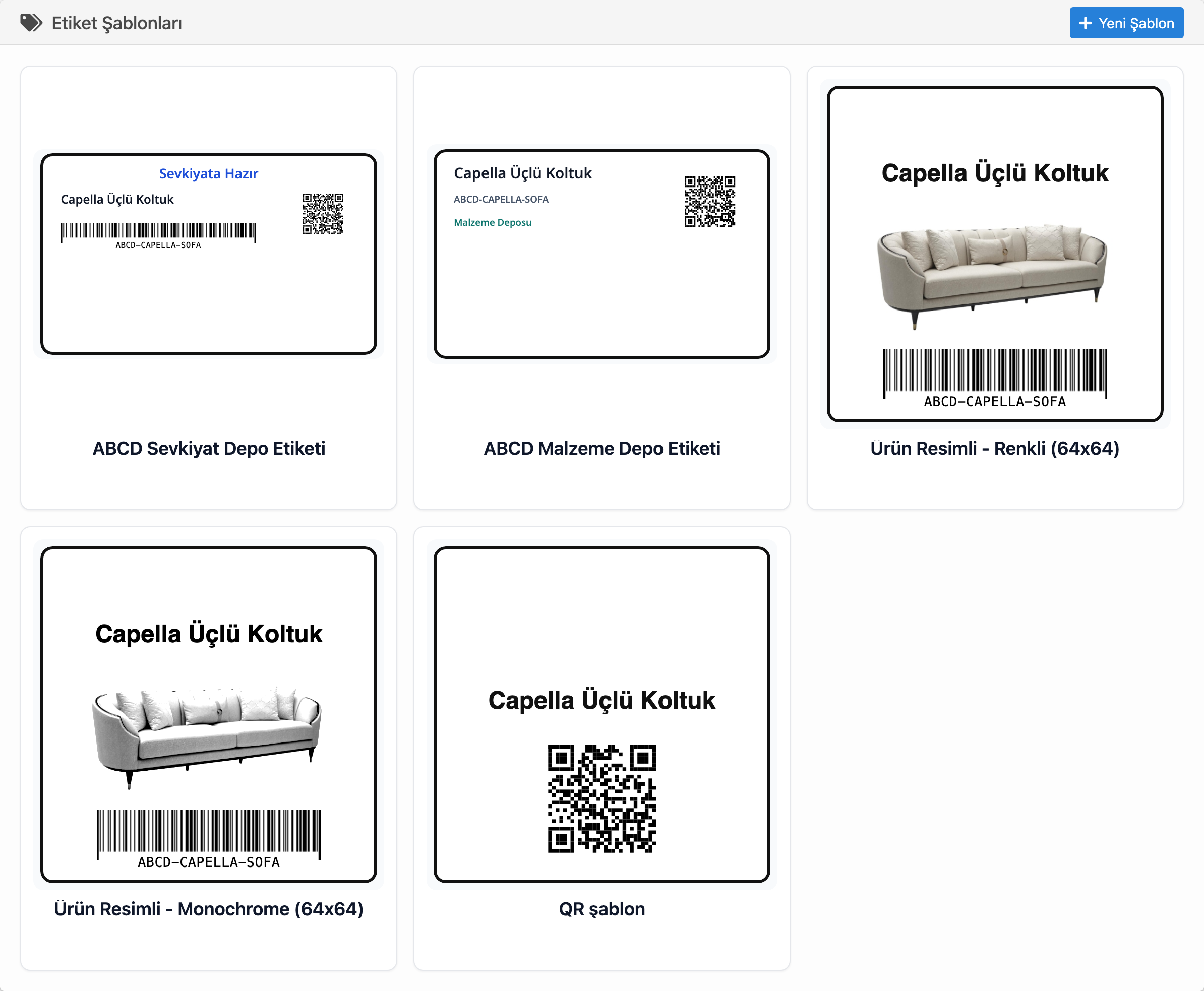The width and height of the screenshot is (1204, 991).
Task: Click Capella Üçlü Koltuk heading in Monochrome label
Action: 208,634
